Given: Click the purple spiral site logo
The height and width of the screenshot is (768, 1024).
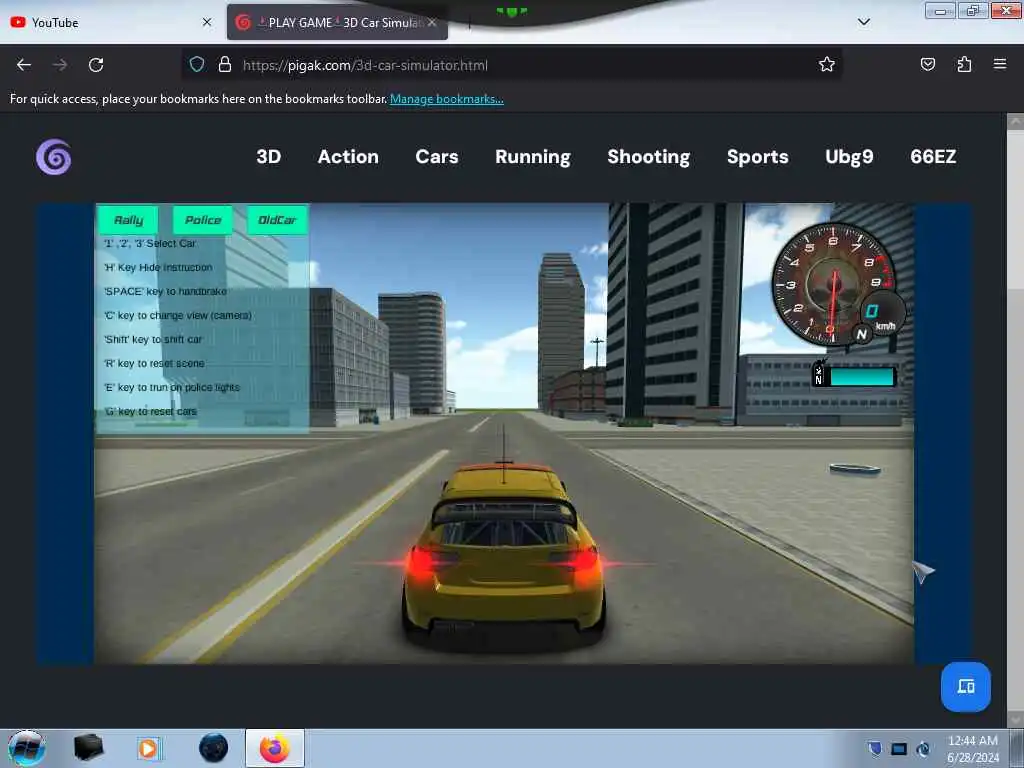Looking at the screenshot, I should pos(54,157).
